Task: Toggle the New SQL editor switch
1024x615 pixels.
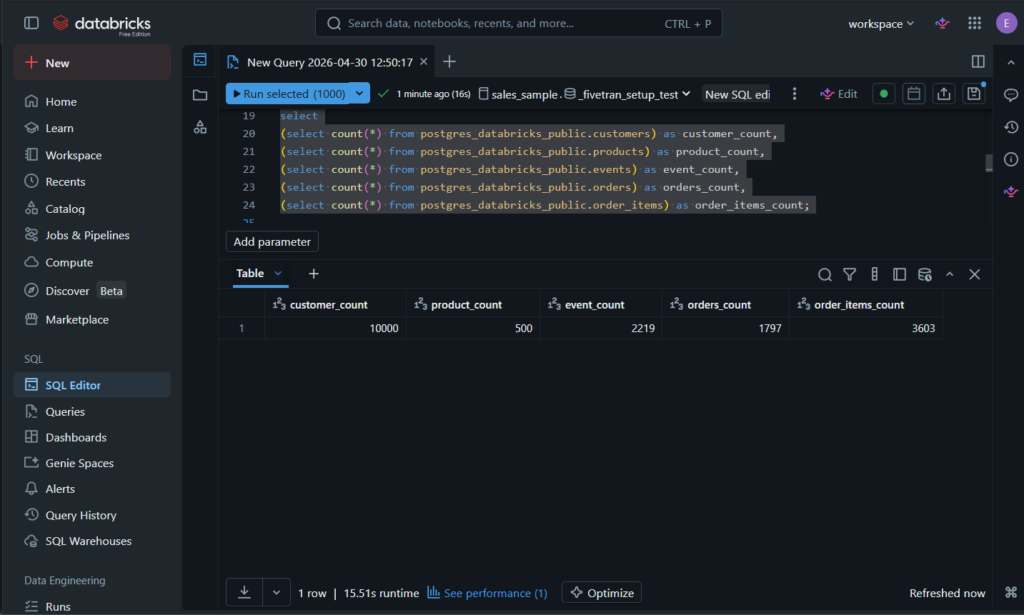Action: point(737,94)
